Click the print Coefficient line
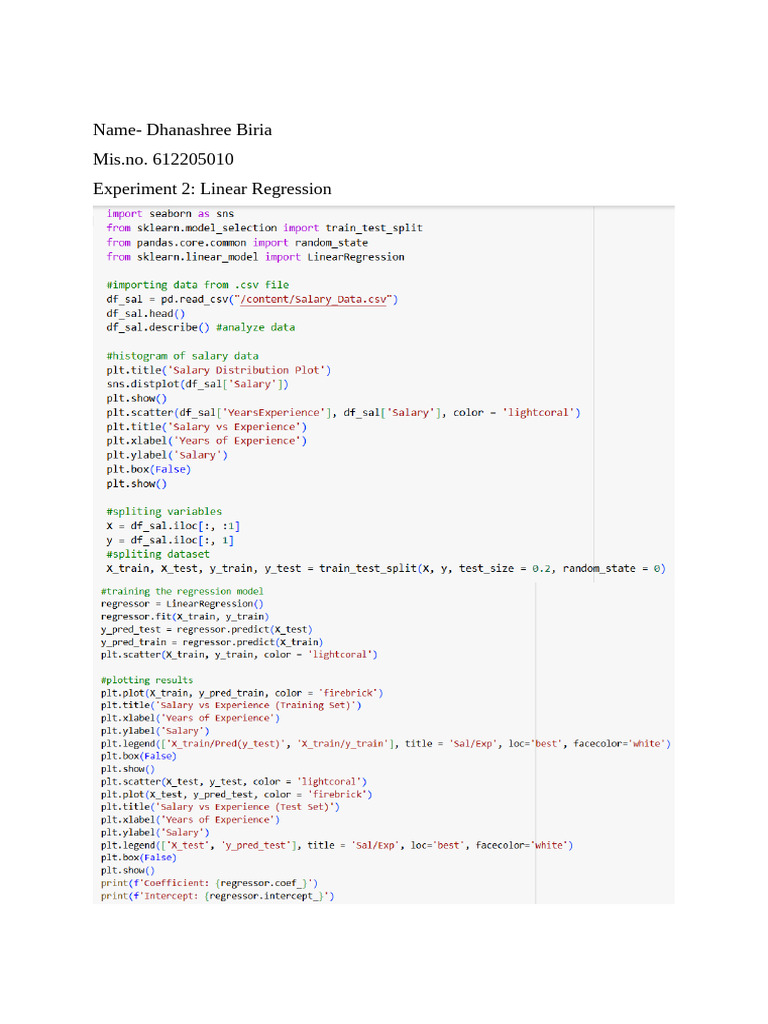 [209, 884]
